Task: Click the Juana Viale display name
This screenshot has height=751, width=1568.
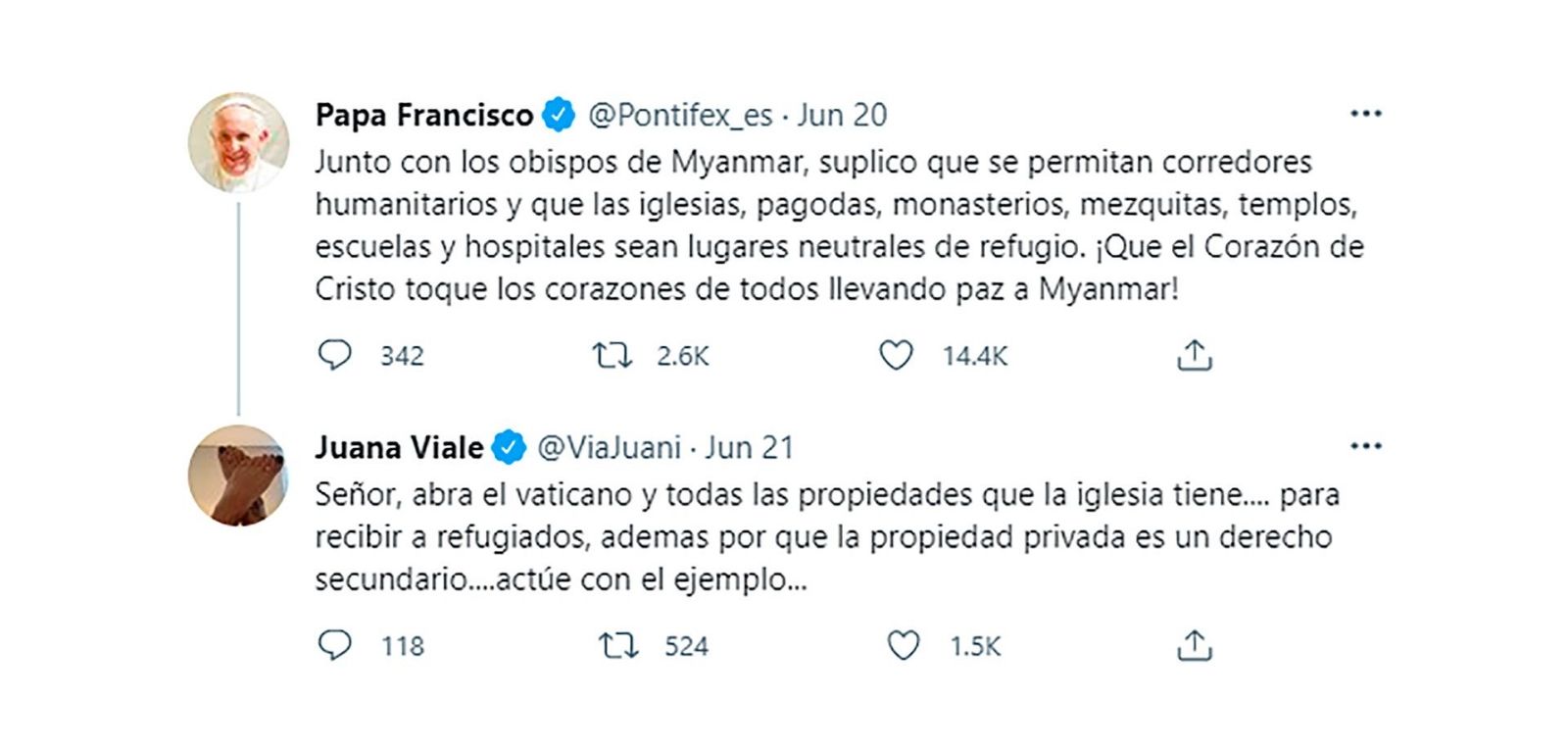Action: click(399, 448)
